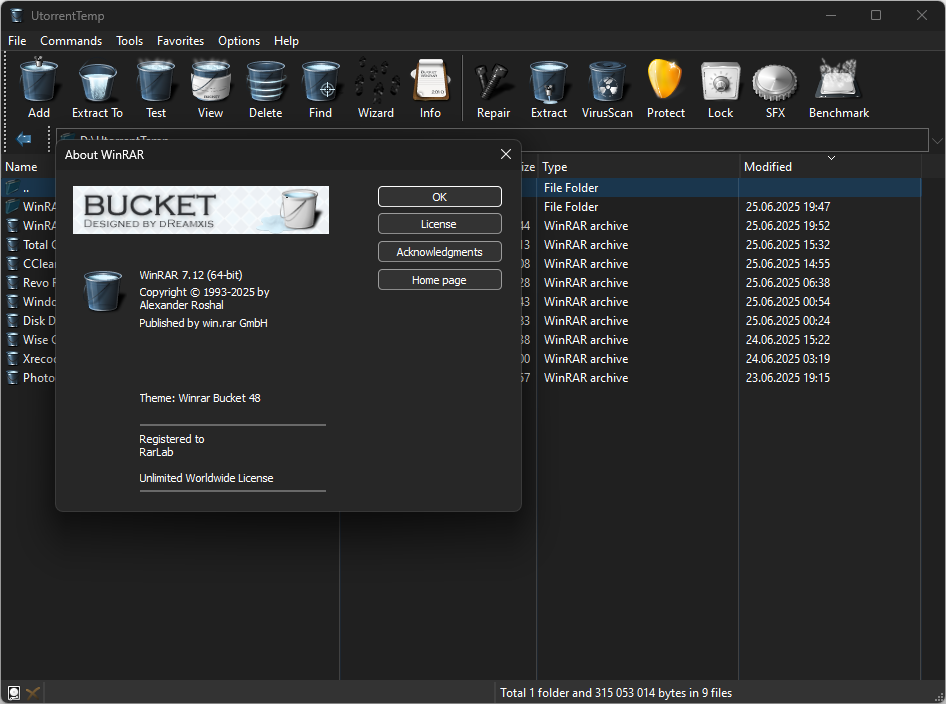Select the Disk archive row name
Screen dimensions: 946x704
coord(39,321)
